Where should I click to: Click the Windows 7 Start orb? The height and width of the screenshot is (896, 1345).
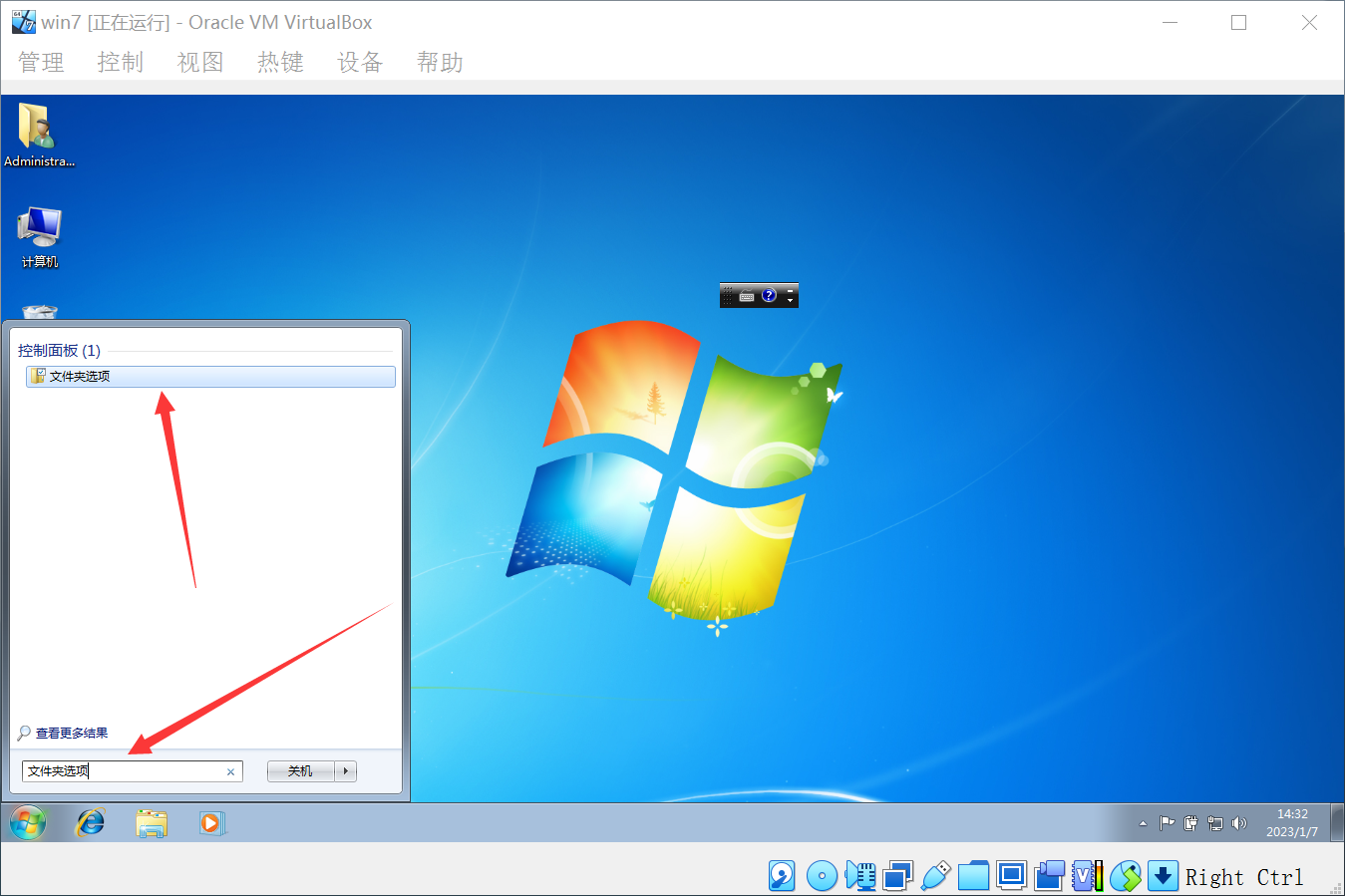[28, 823]
